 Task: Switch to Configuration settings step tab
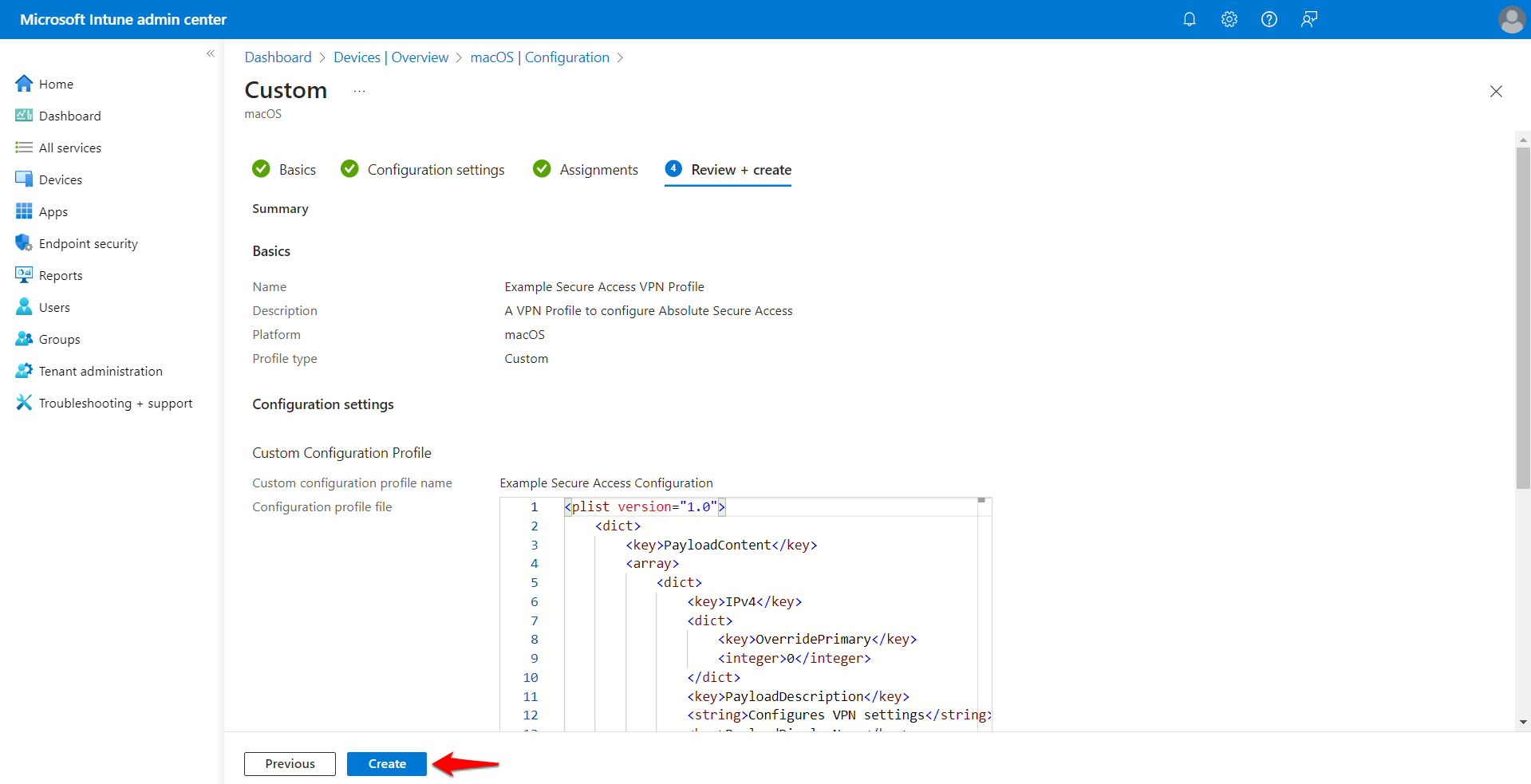click(422, 169)
